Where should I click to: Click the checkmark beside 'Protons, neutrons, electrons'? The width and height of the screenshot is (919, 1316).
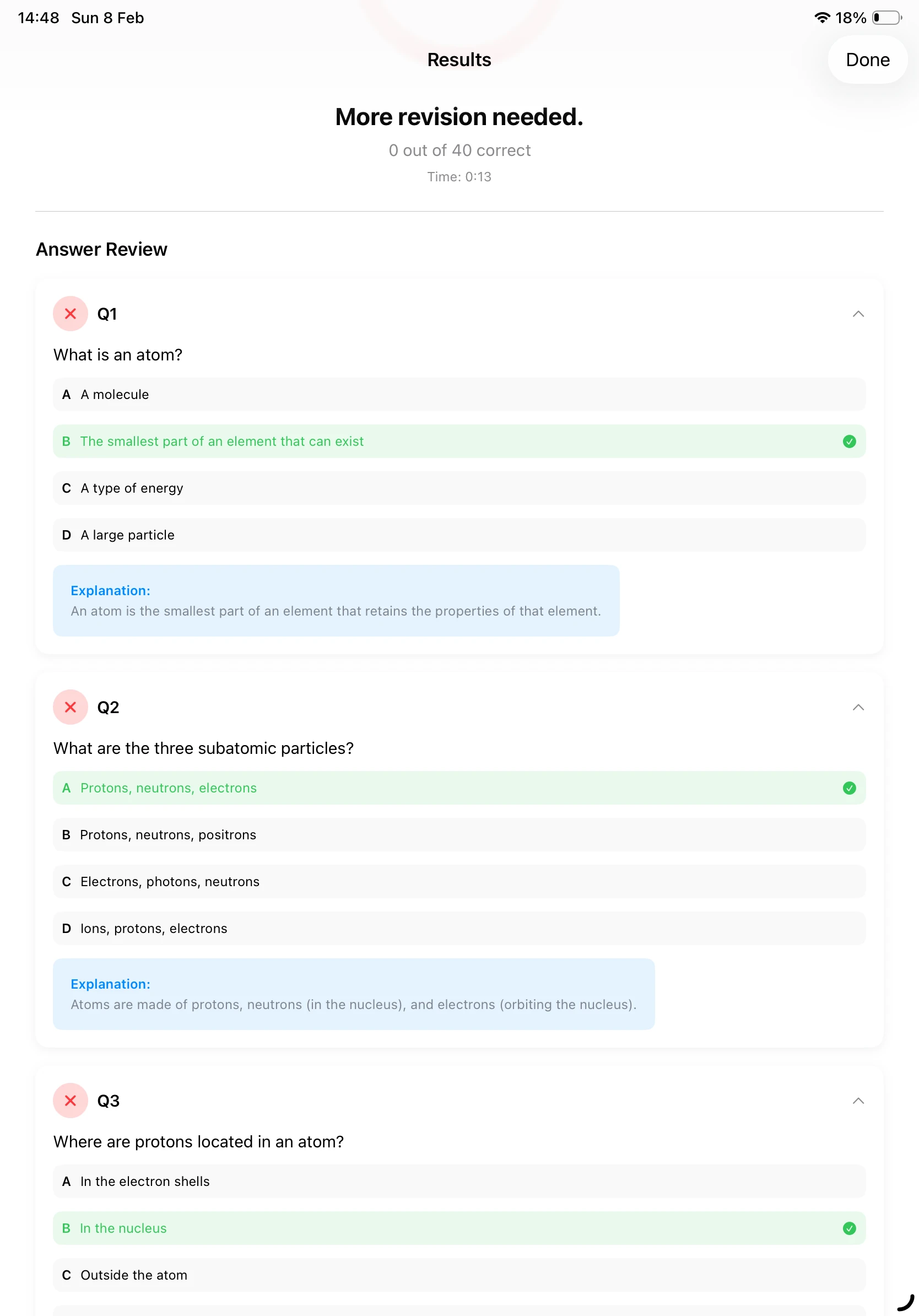(848, 788)
